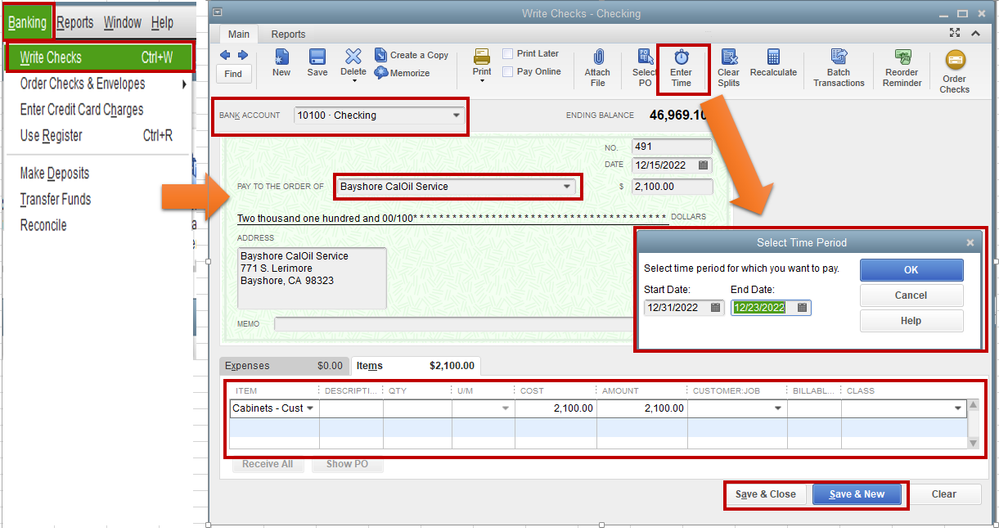The height and width of the screenshot is (528, 999).
Task: Open the Window menu
Action: pyautogui.click(x=122, y=22)
